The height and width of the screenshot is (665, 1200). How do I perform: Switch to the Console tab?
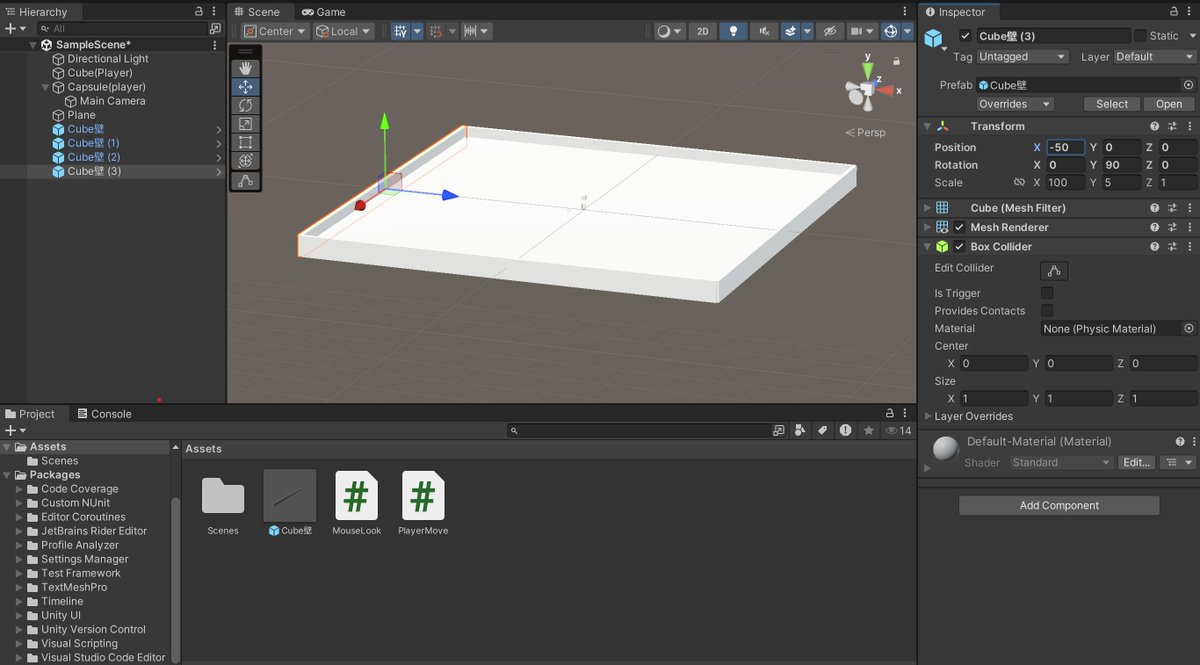103,414
